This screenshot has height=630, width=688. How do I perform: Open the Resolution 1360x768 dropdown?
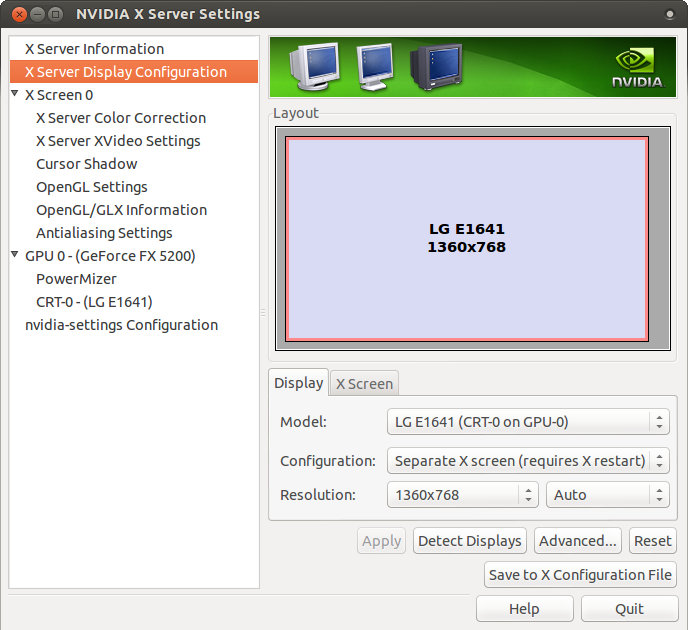[x=462, y=495]
